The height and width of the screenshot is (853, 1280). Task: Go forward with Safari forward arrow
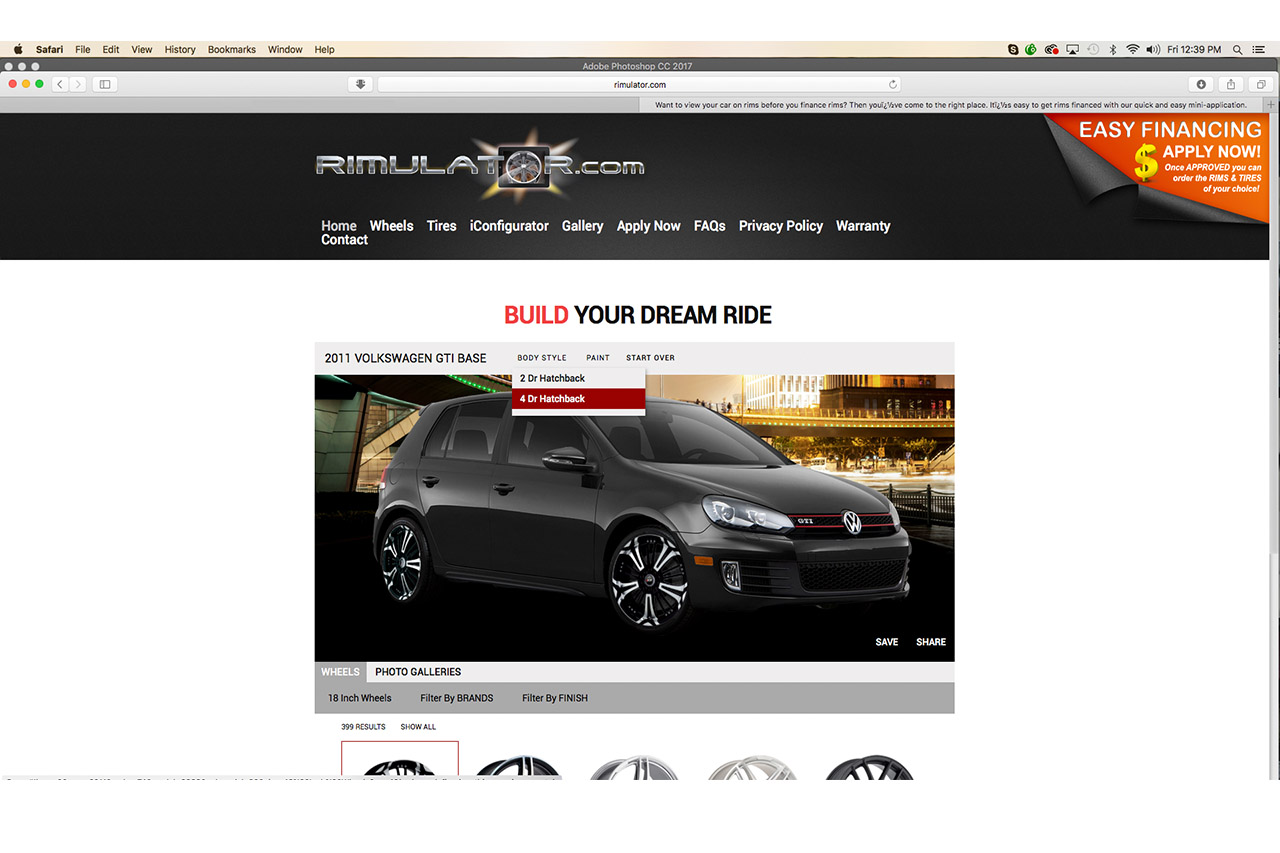pyautogui.click(x=78, y=84)
